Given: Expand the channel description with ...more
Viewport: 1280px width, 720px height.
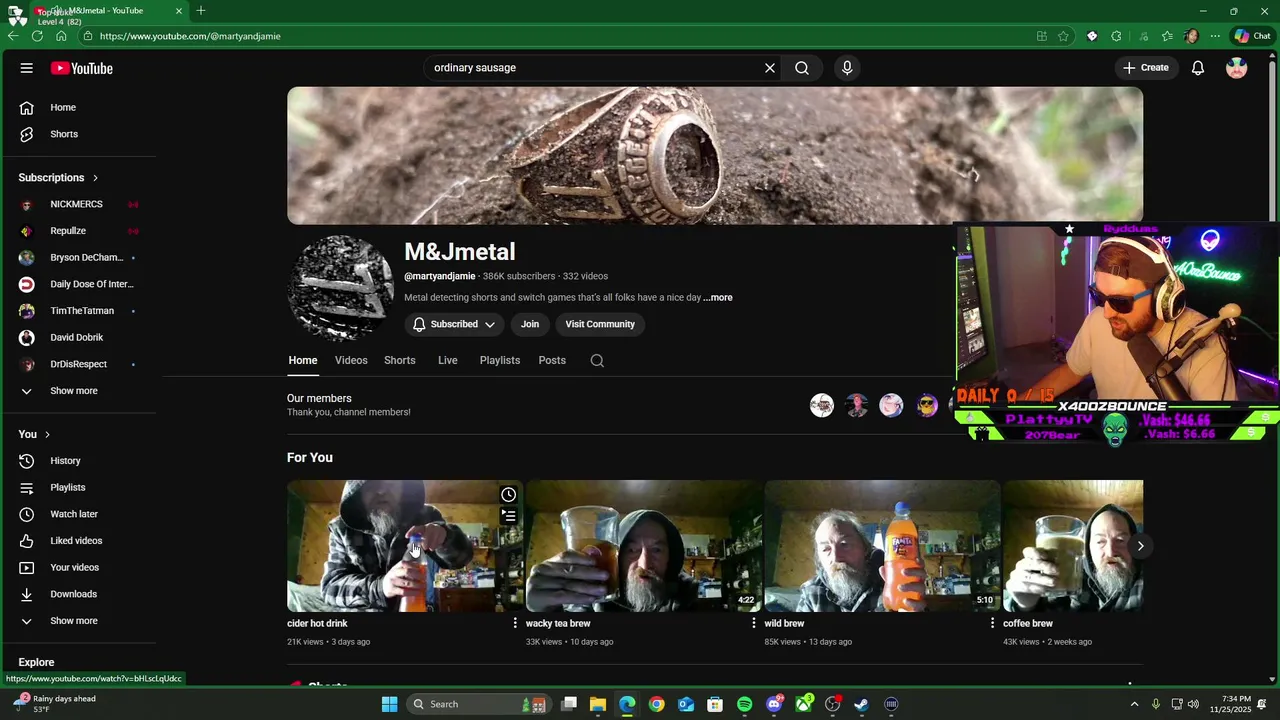Looking at the screenshot, I should [x=718, y=298].
